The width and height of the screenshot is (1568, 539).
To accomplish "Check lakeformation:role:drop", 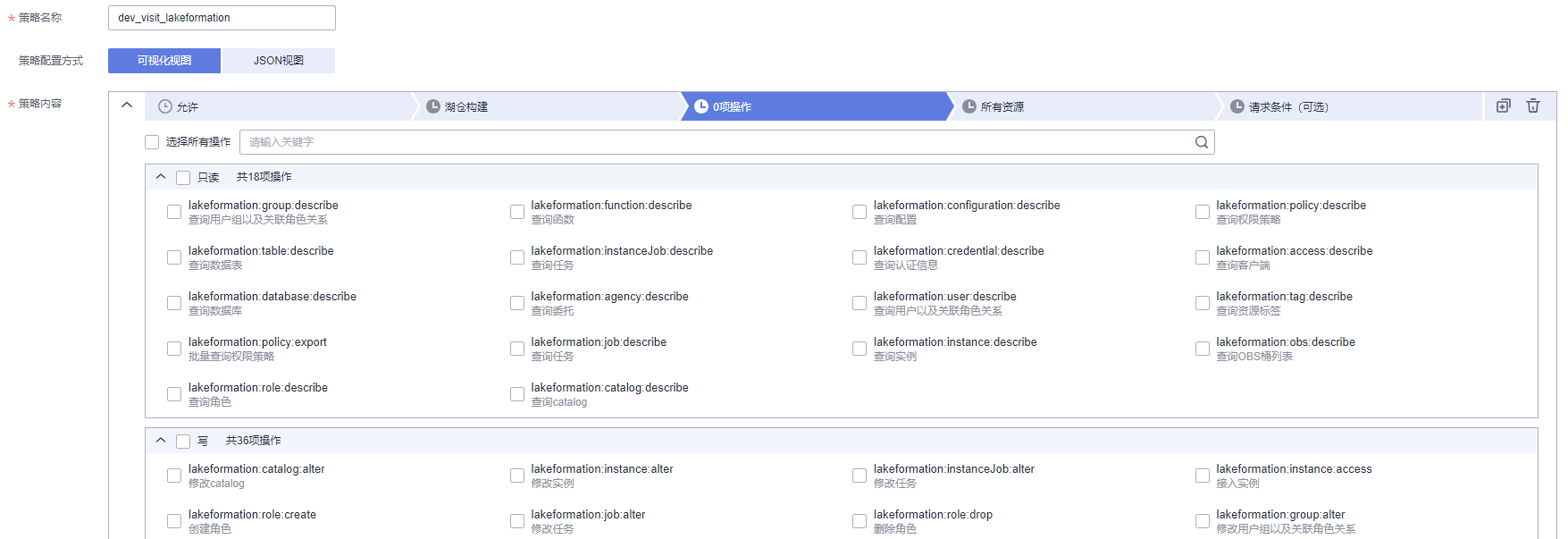I will 859,521.
